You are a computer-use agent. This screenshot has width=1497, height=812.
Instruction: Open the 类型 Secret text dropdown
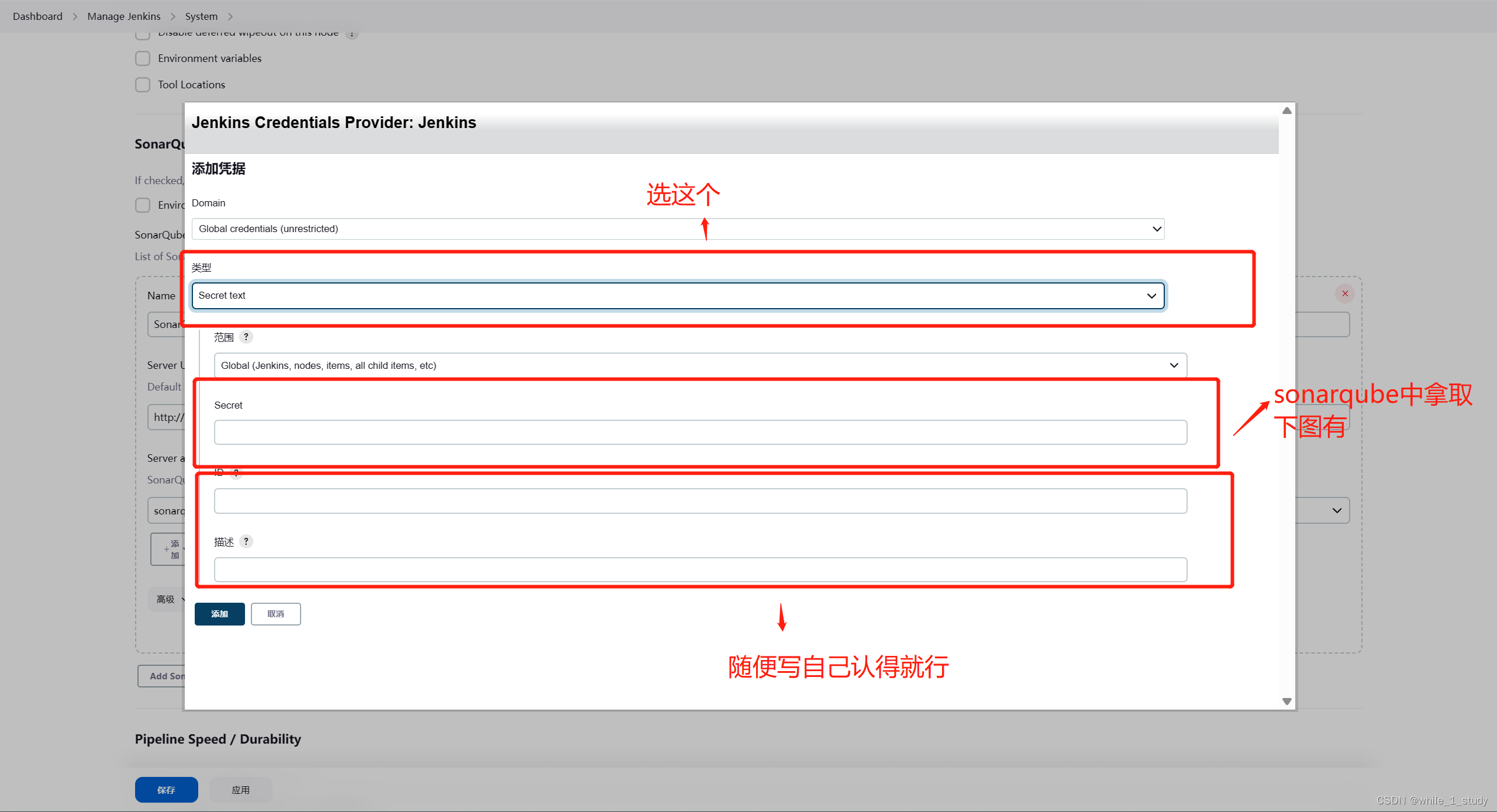click(x=677, y=295)
